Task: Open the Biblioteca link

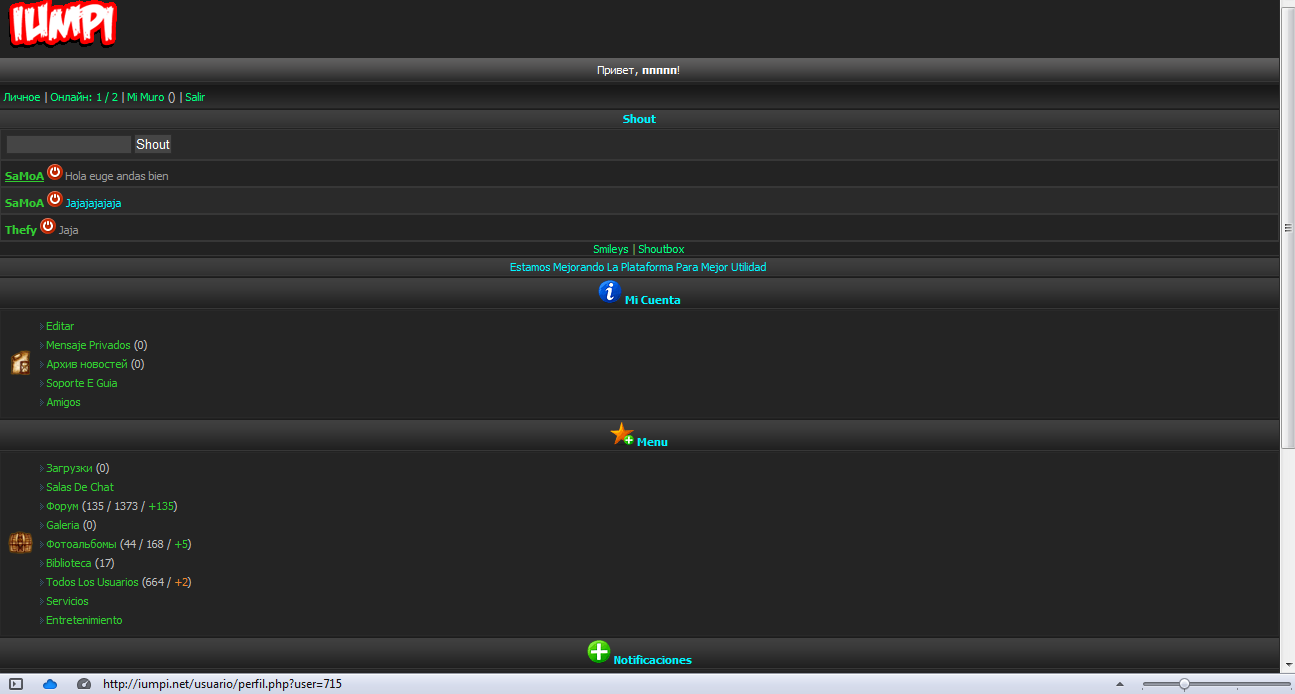Action: click(69, 563)
